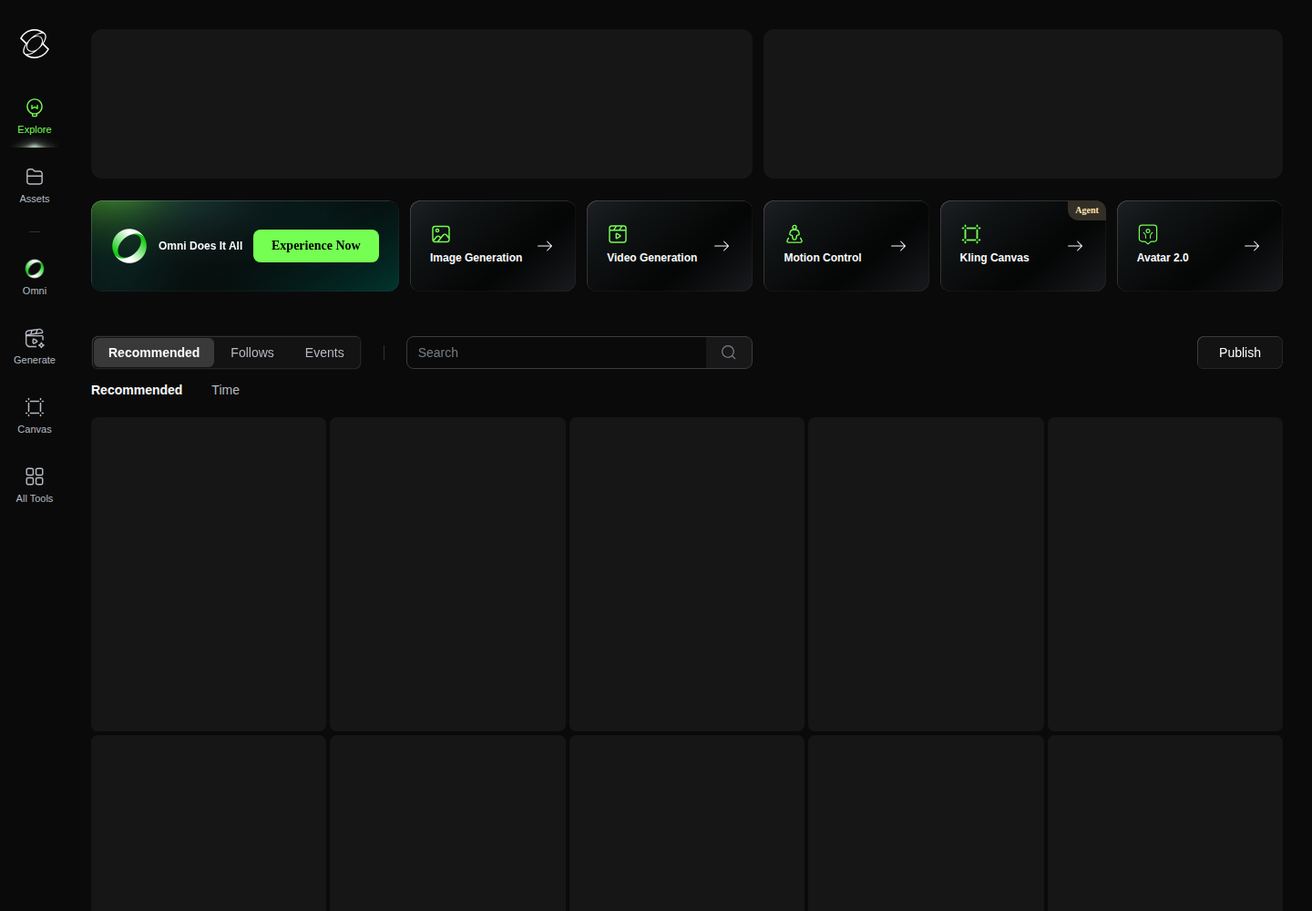Open the Omni sidebar icon
The height and width of the screenshot is (911, 1312).
click(34, 269)
